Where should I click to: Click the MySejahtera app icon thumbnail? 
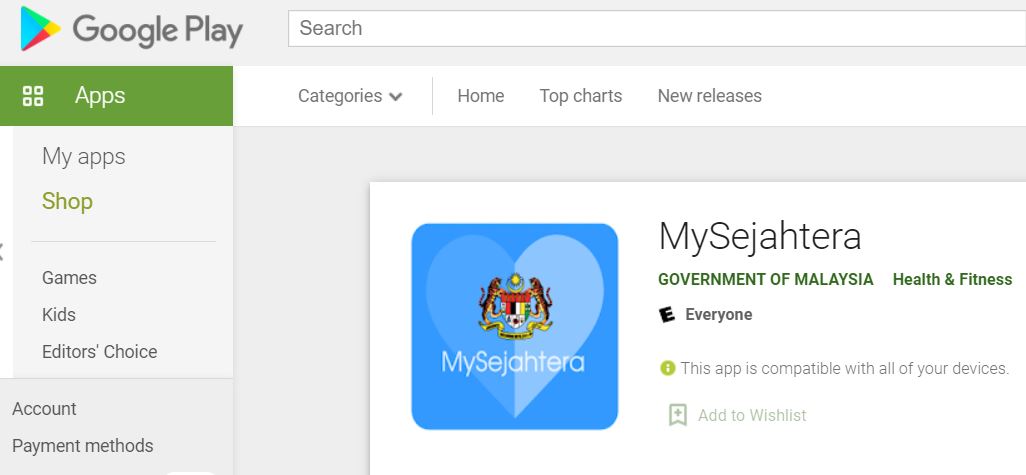515,327
